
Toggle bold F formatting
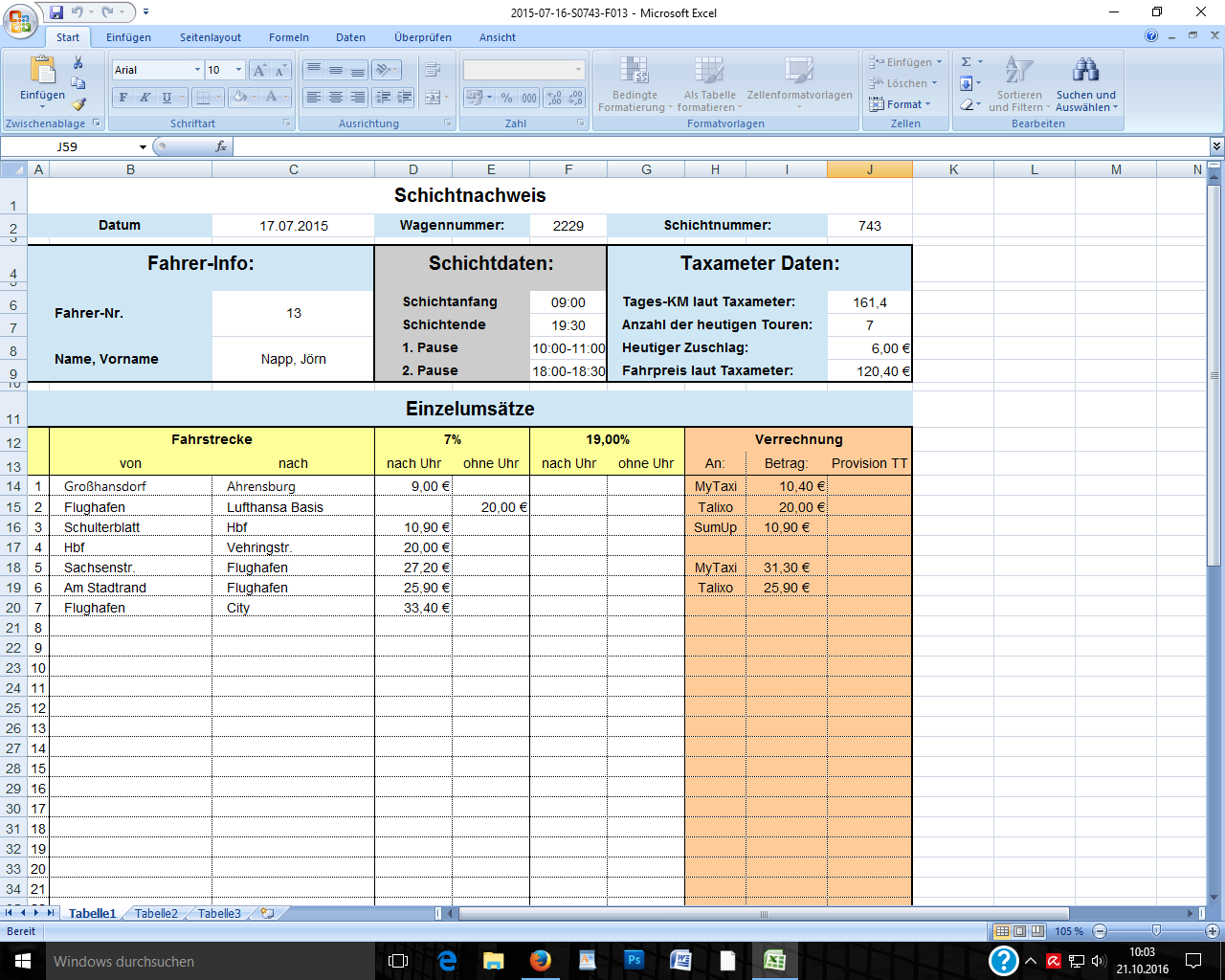click(122, 98)
